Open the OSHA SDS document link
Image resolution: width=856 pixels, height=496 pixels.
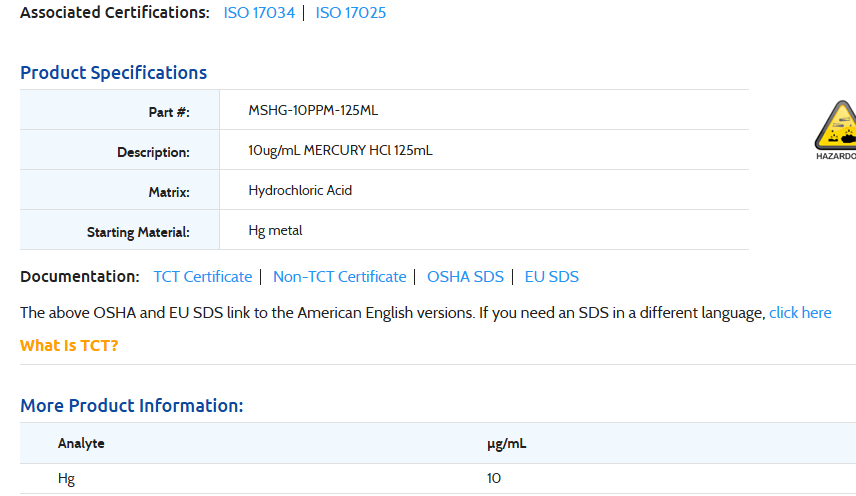coord(465,277)
